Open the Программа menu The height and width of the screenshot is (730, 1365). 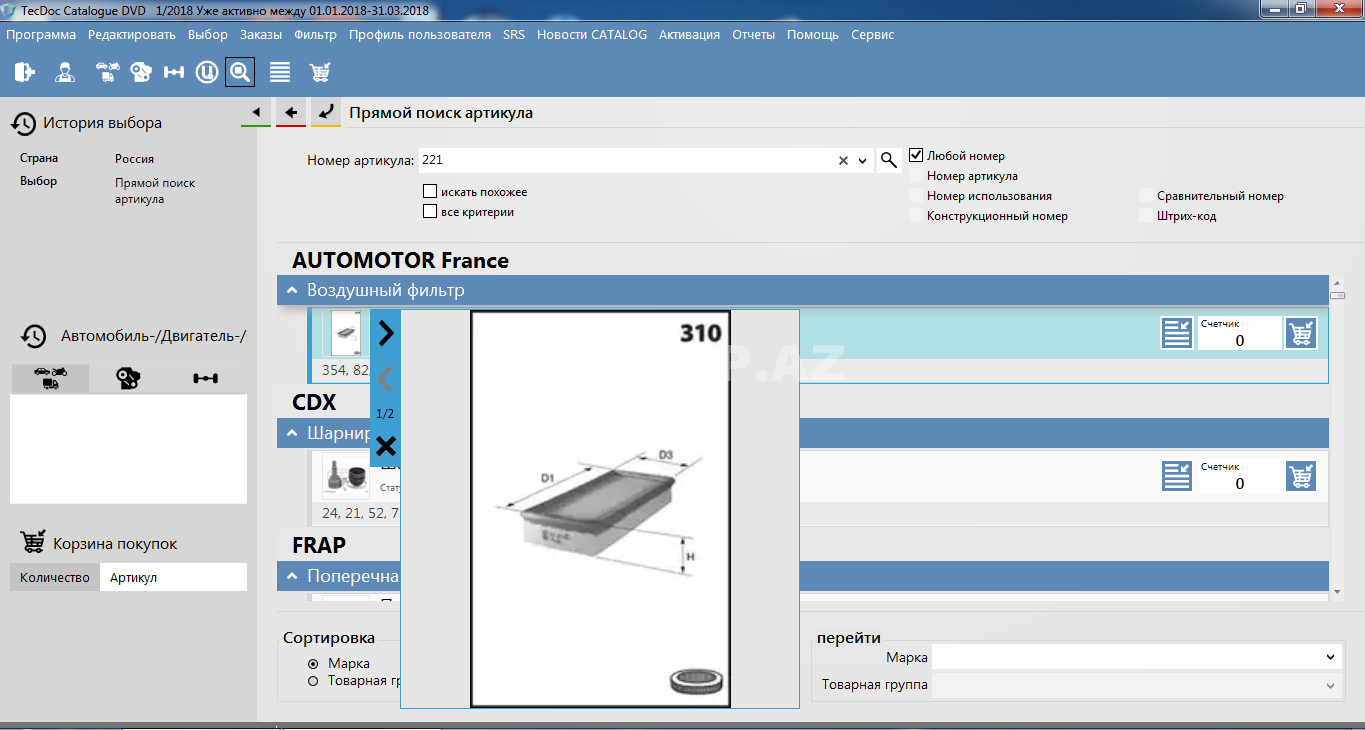pos(41,34)
